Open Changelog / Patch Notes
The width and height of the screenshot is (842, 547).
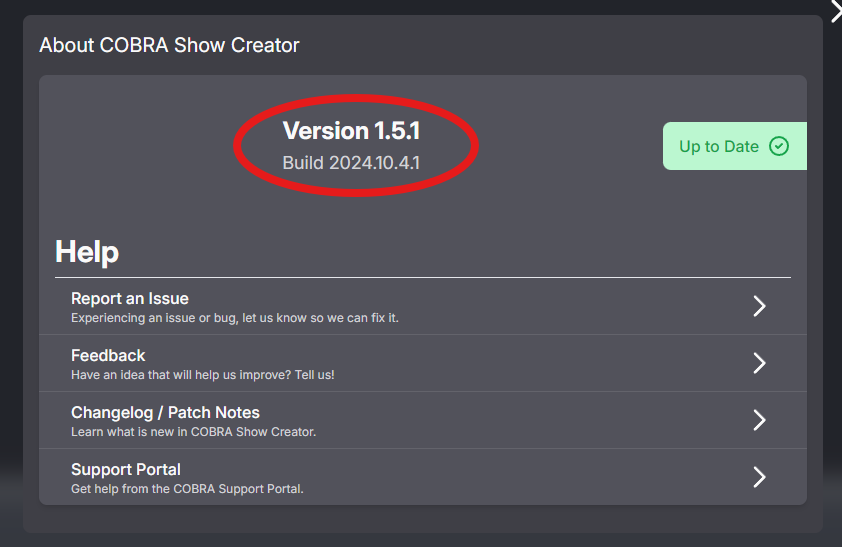click(x=423, y=420)
